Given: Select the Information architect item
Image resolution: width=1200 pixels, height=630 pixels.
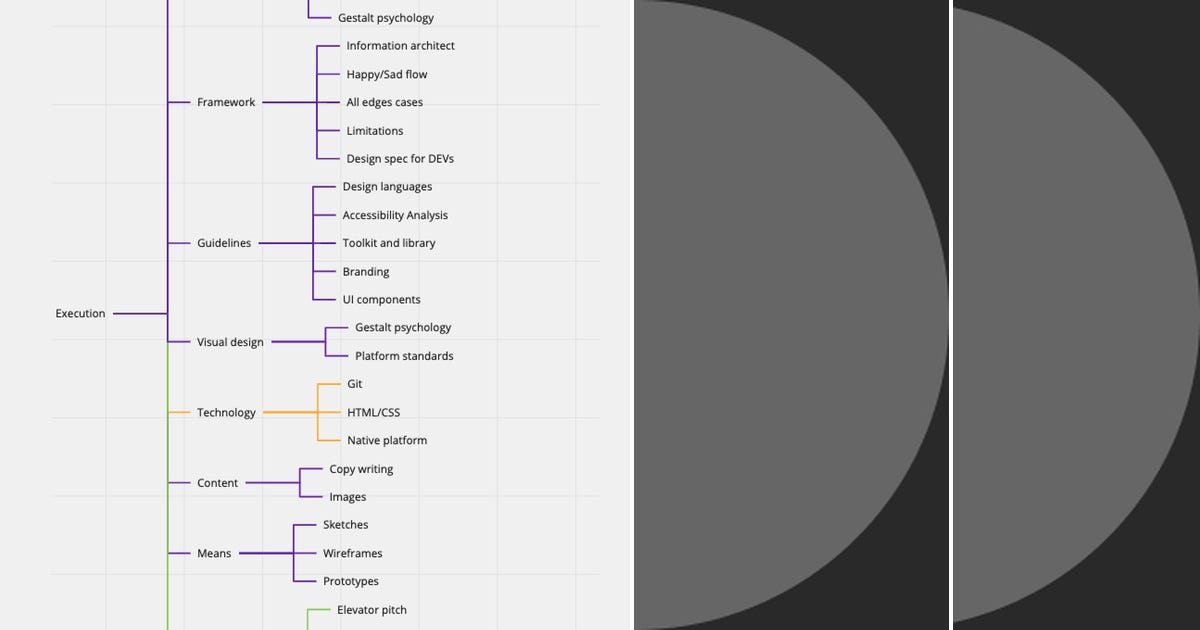Looking at the screenshot, I should tap(400, 45).
